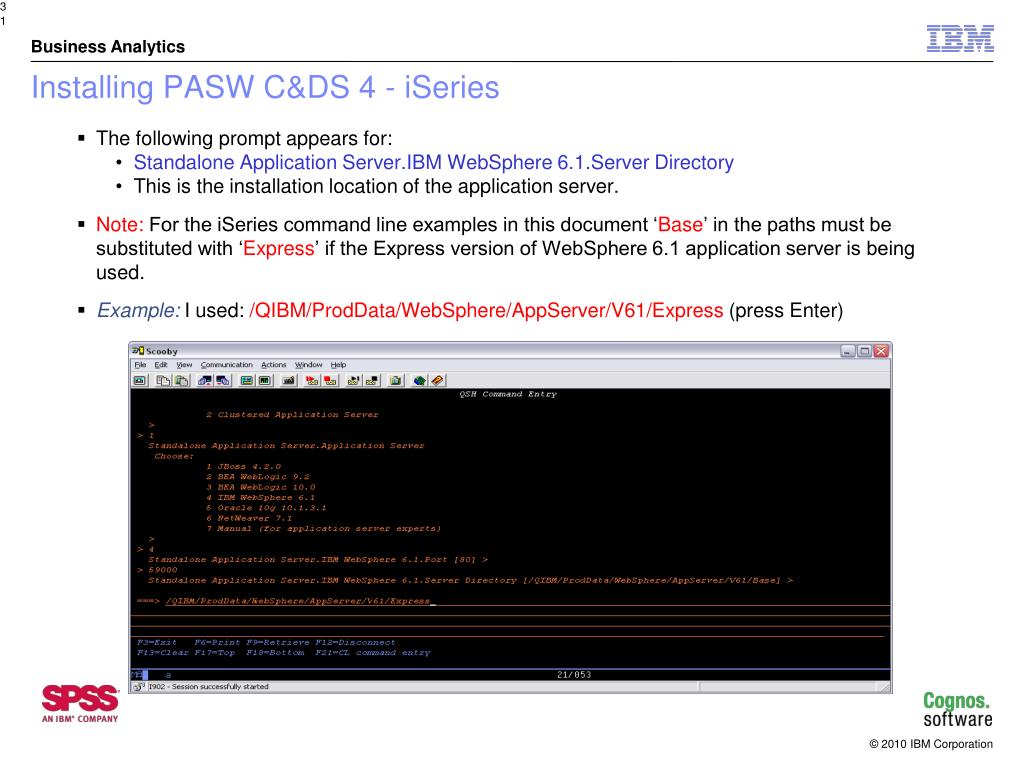Image resolution: width=1024 pixels, height=768 pixels.
Task: Click option '1 JBoss 4.2.0'
Action: pyautogui.click(x=244, y=466)
